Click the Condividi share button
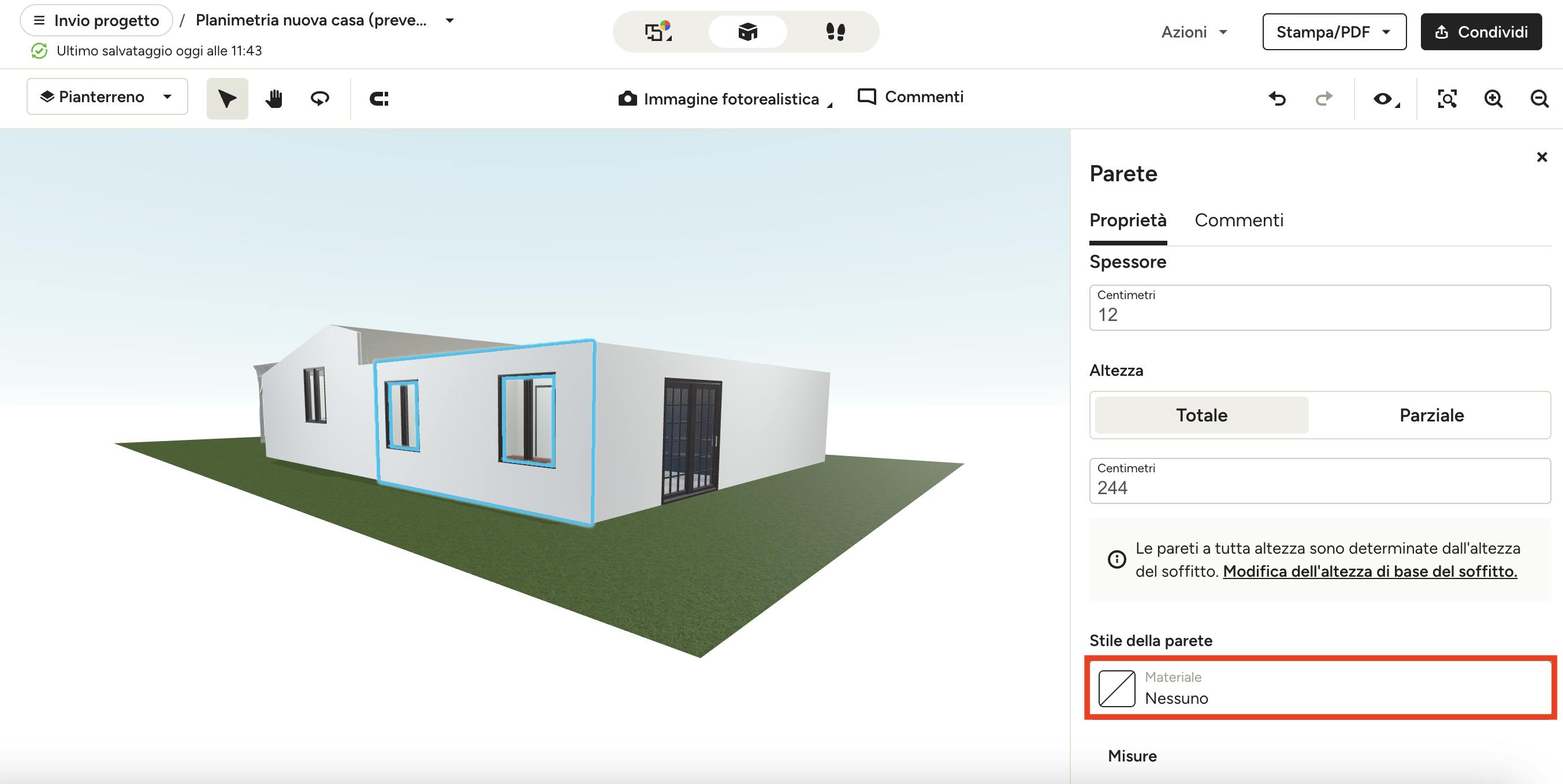This screenshot has height=784, width=1563. (1481, 32)
